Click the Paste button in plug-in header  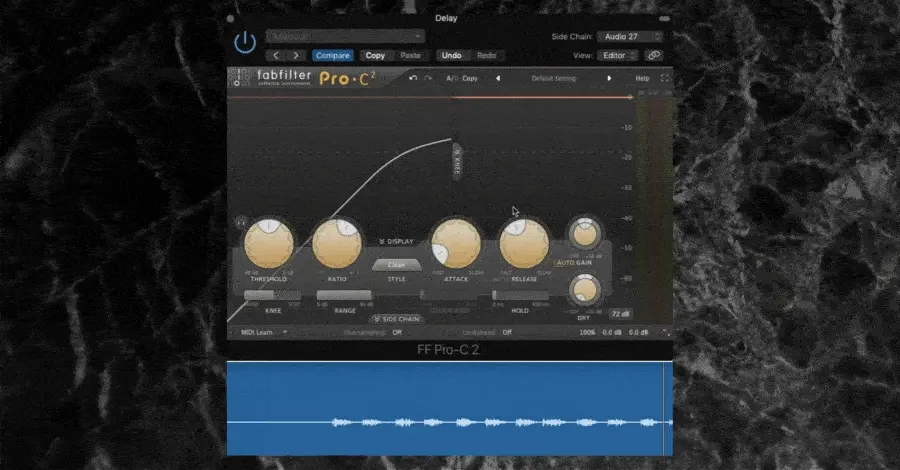(410, 56)
